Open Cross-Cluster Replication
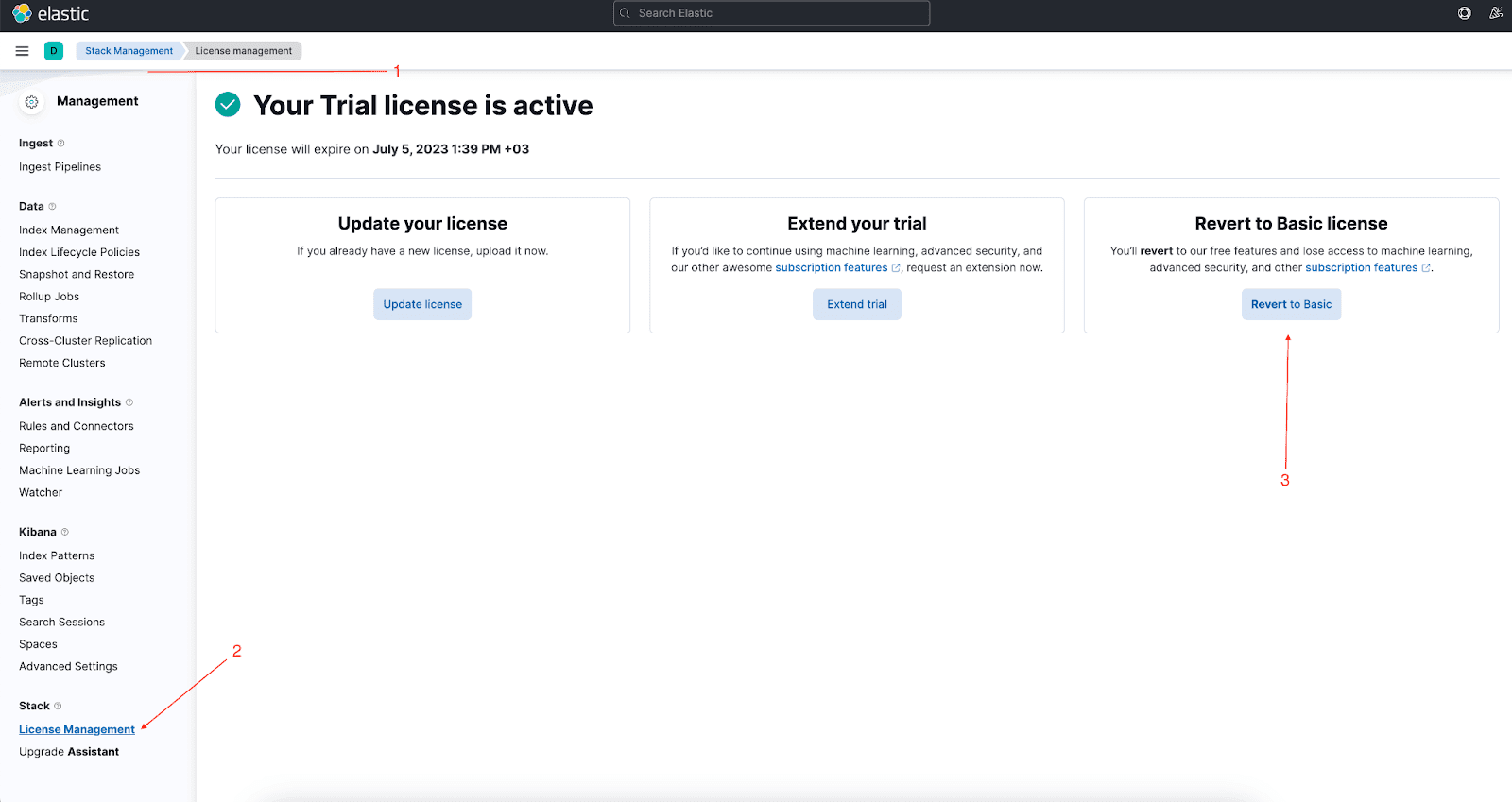The height and width of the screenshot is (802, 1512). (85, 341)
